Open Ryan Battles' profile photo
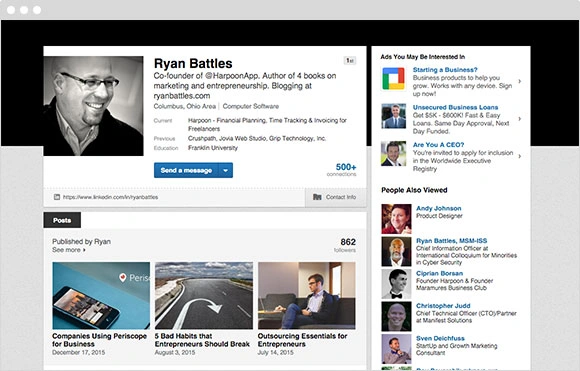 tap(93, 106)
